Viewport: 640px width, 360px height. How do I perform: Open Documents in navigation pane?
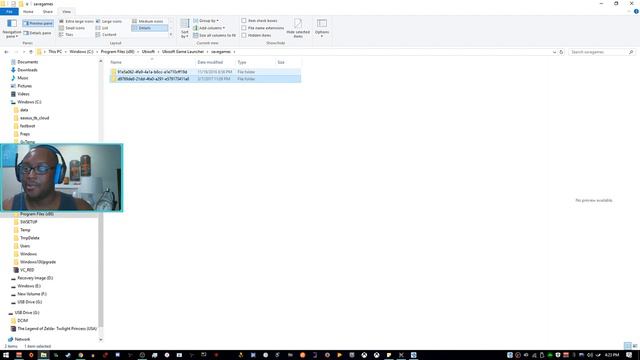[27, 62]
